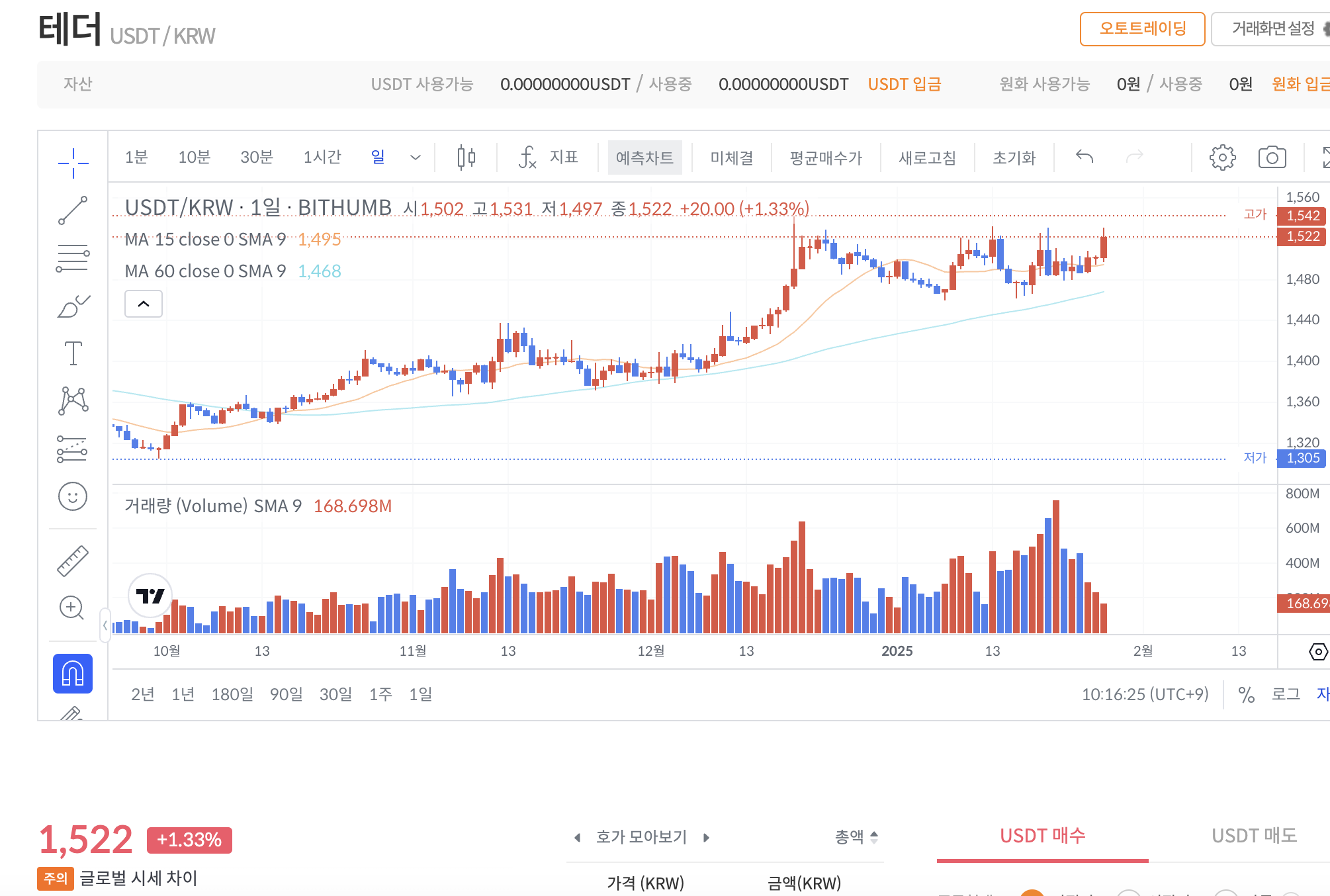Image resolution: width=1330 pixels, height=896 pixels.
Task: Click the 오토트레이딩 button
Action: click(x=1142, y=29)
